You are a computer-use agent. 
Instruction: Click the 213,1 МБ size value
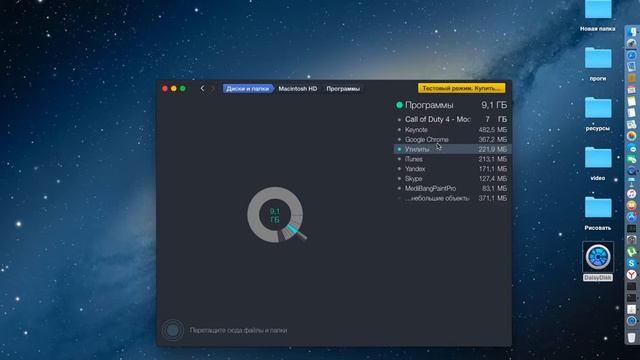click(x=493, y=159)
